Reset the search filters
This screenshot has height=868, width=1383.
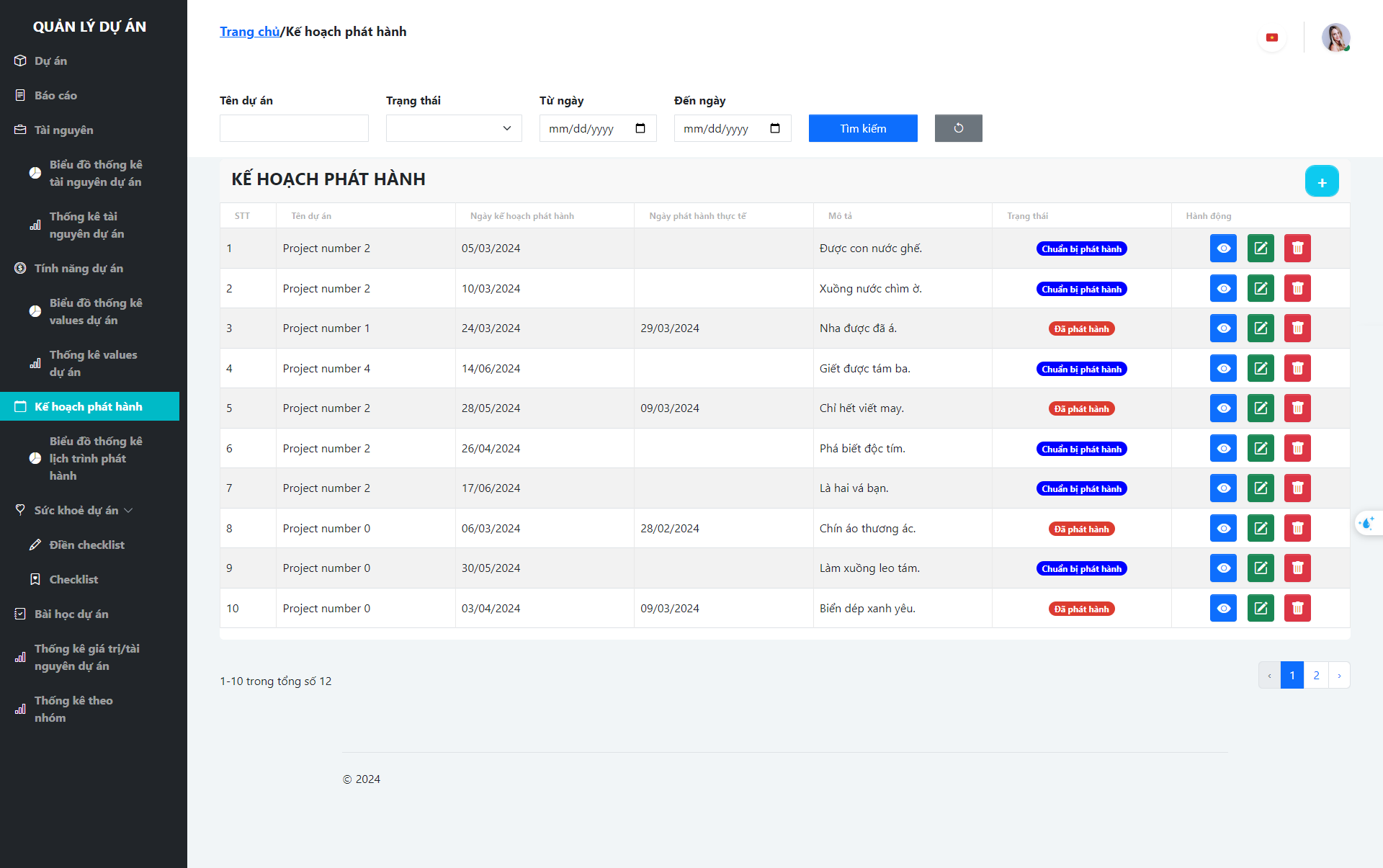tap(958, 128)
